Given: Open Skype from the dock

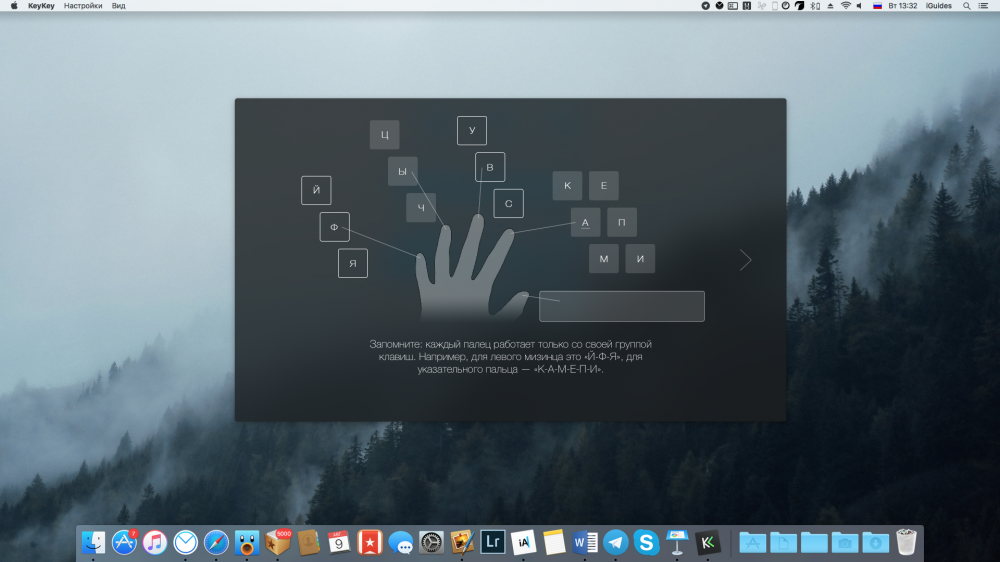Looking at the screenshot, I should 647,542.
